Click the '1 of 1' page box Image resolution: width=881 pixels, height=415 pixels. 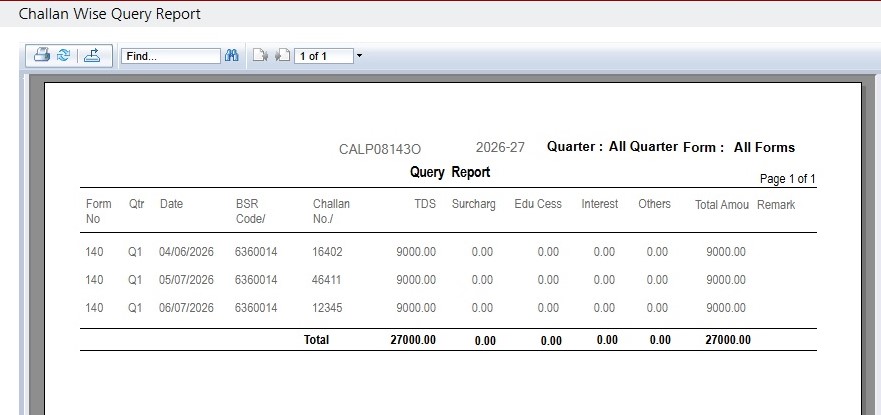tap(324, 56)
